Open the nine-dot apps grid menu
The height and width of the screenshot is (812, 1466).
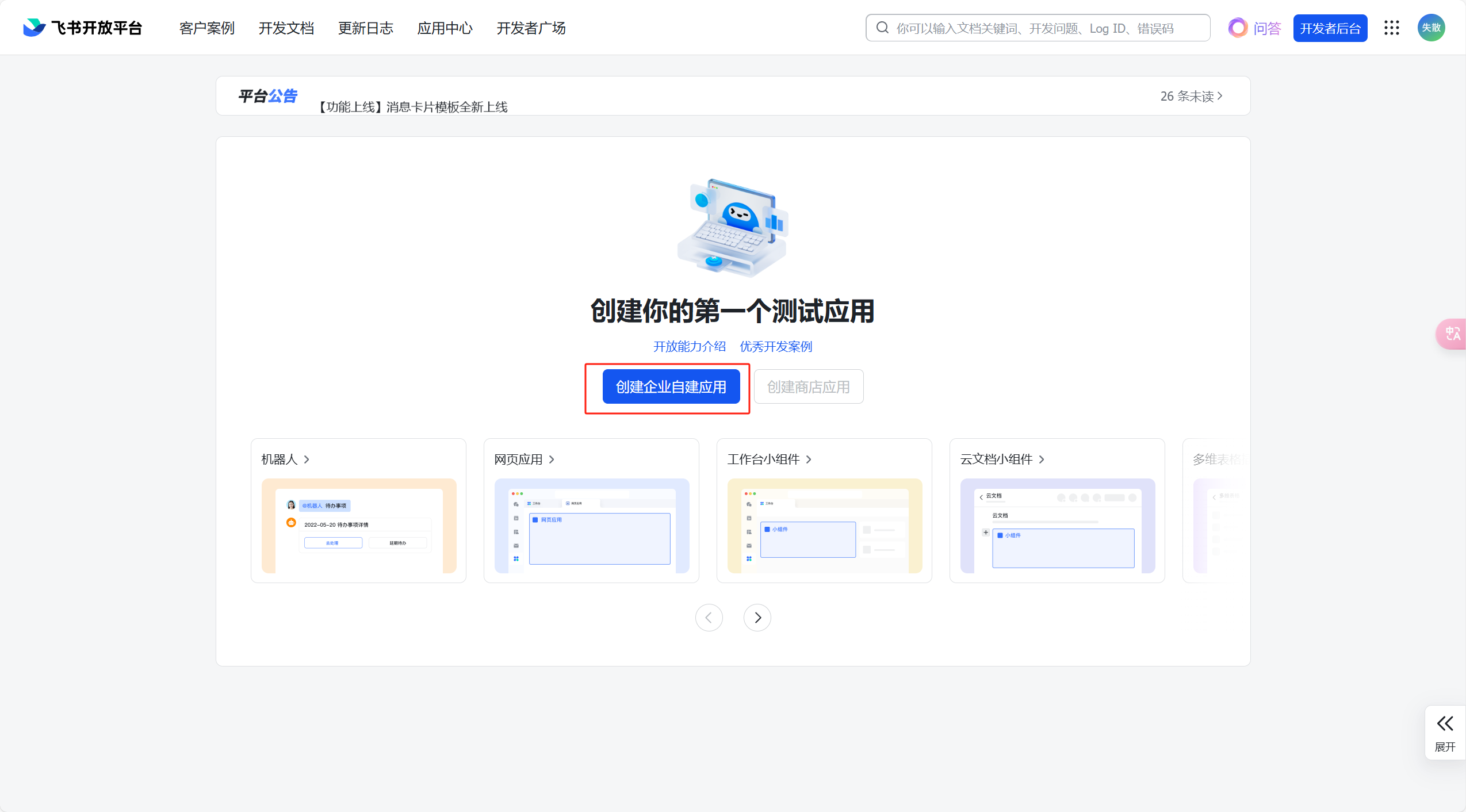1391,28
